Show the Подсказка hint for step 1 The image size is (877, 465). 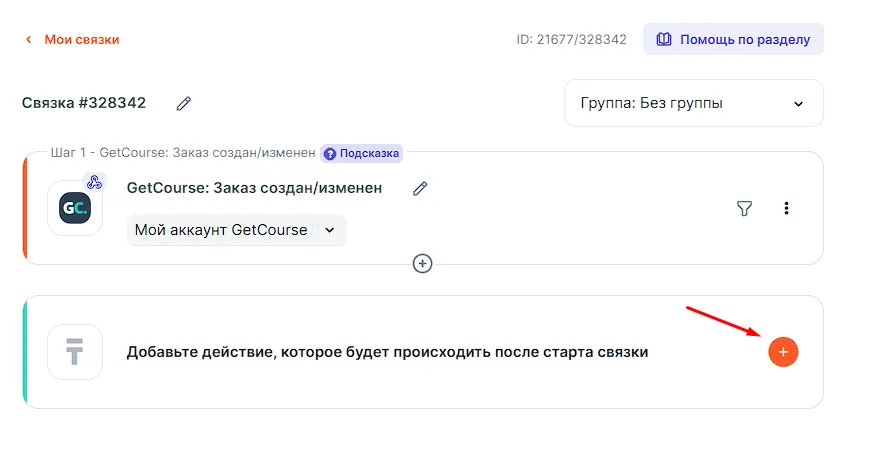(x=361, y=153)
